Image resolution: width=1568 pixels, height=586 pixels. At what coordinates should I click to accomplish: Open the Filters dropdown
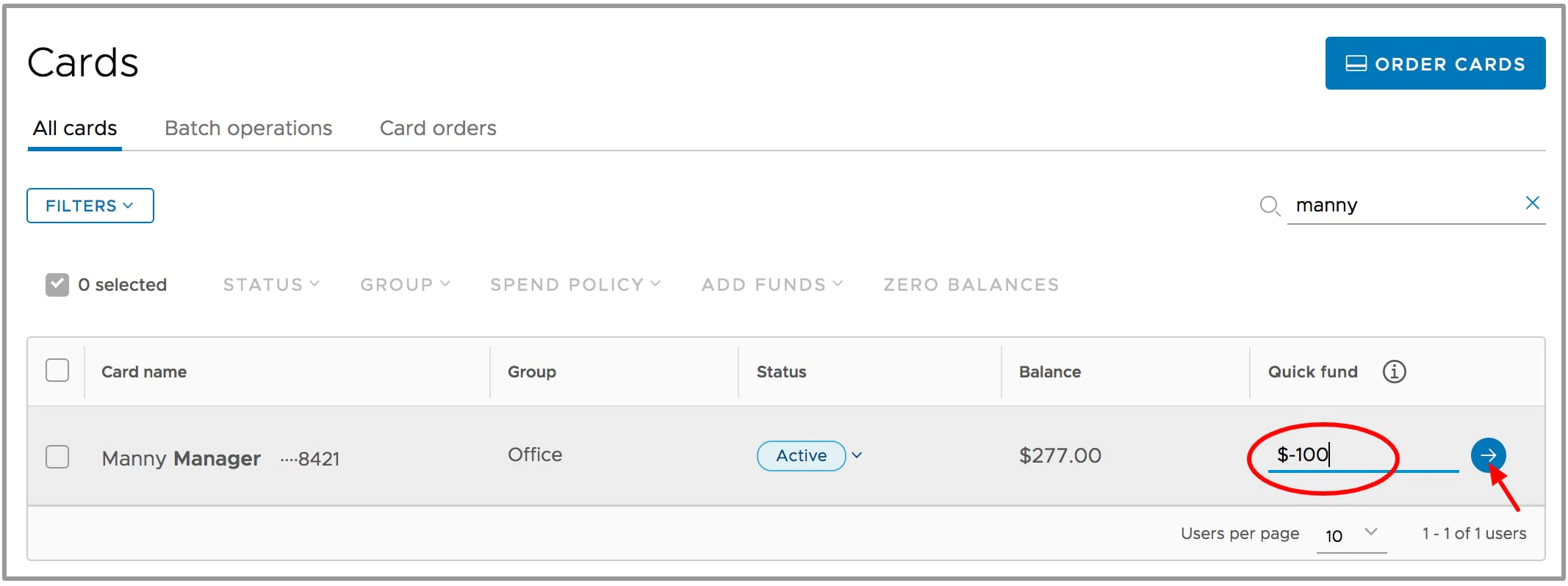pyautogui.click(x=90, y=206)
